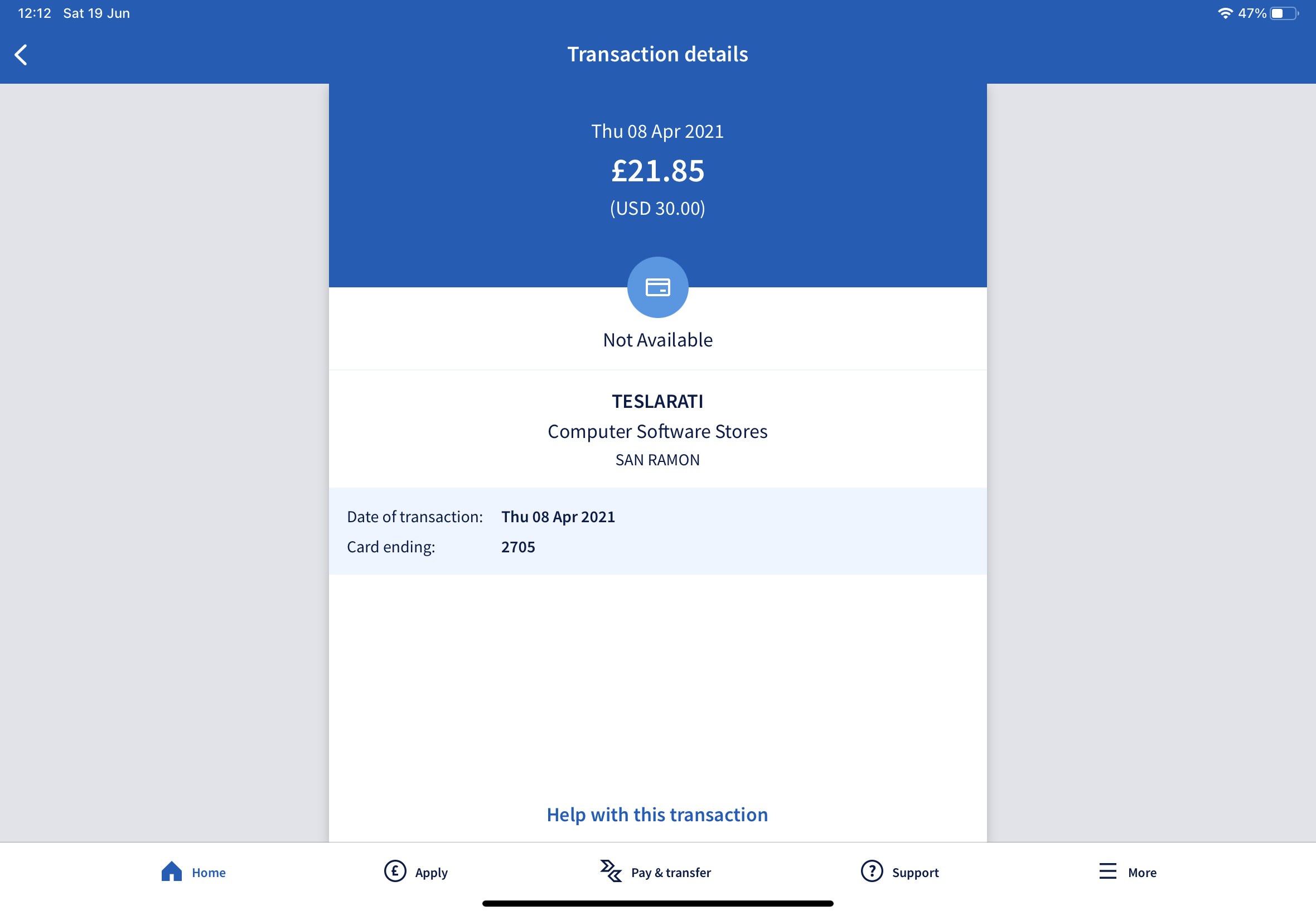Switch to the Home tab label
1316x915 pixels.
coord(209,873)
